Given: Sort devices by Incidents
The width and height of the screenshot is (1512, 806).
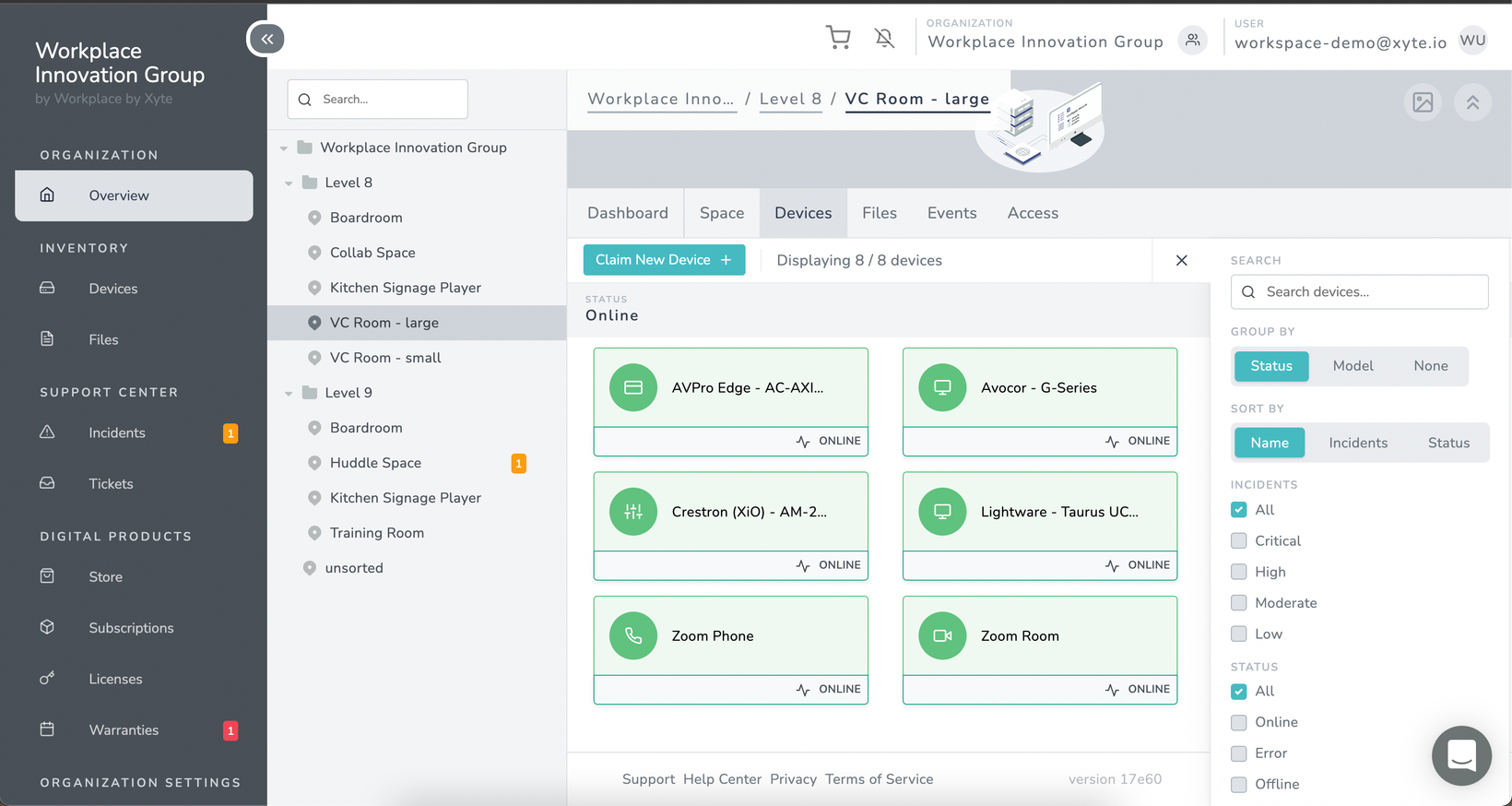Looking at the screenshot, I should 1358,443.
